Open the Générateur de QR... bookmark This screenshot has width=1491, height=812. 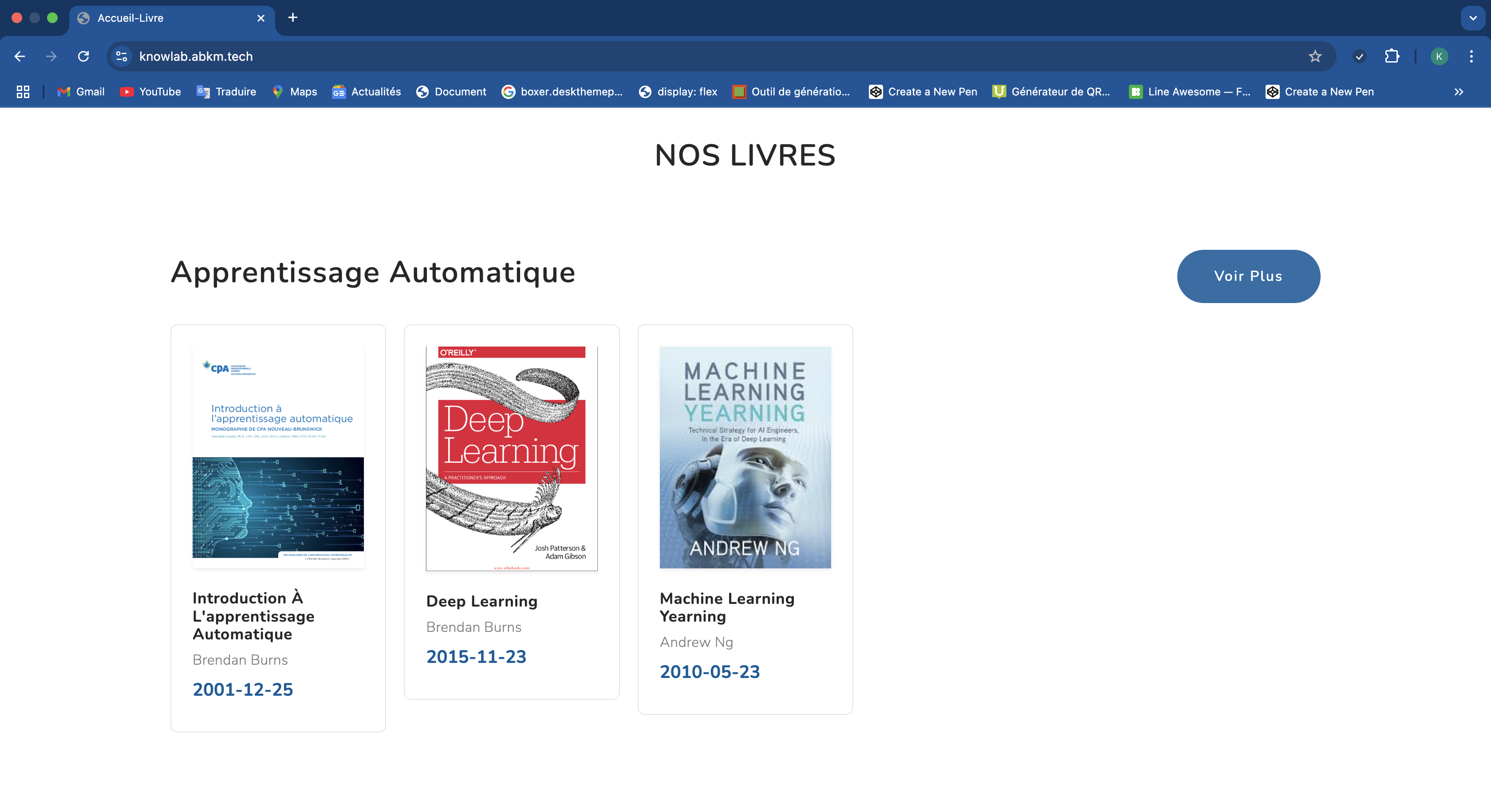[1051, 91]
